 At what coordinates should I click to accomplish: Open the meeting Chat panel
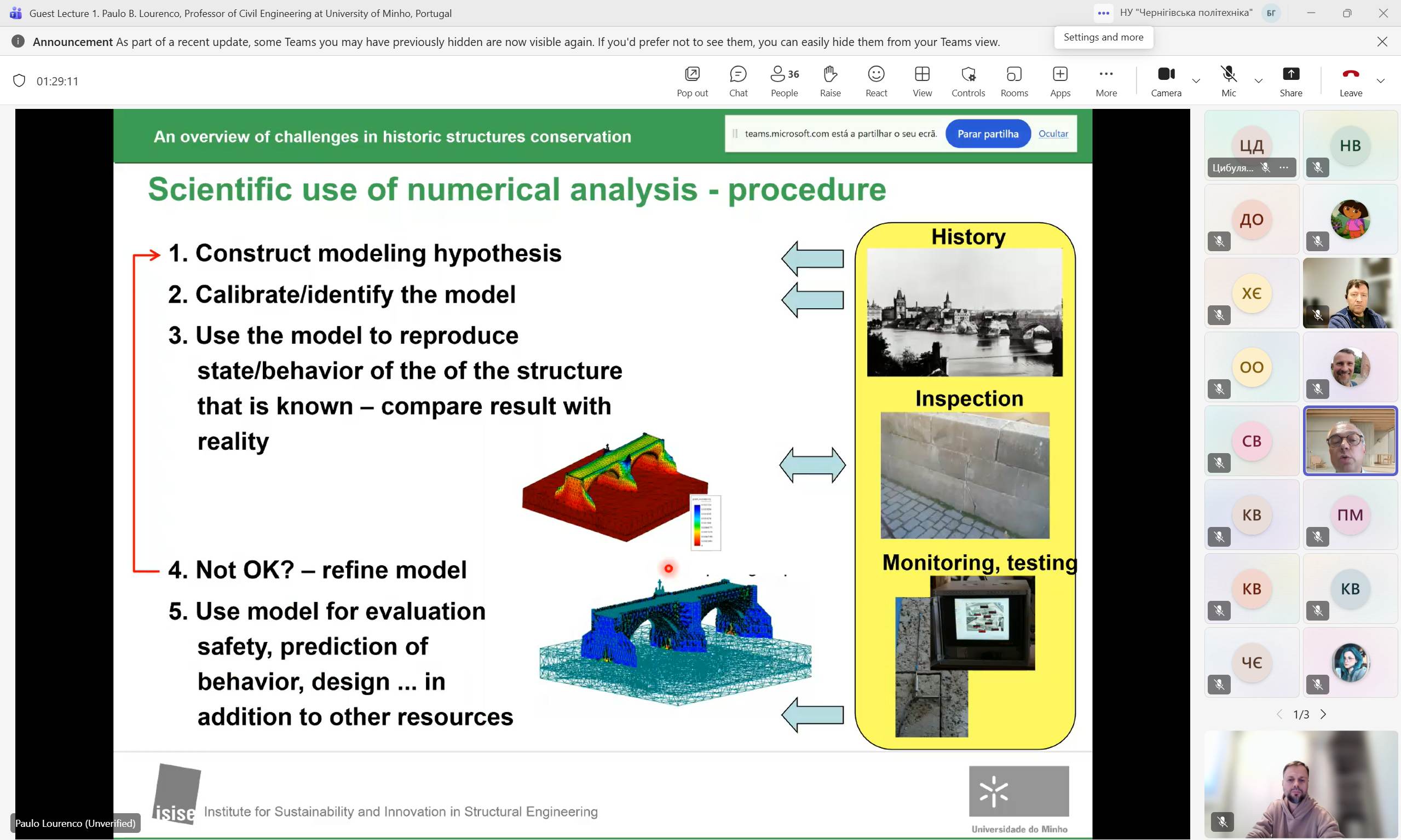point(738,81)
